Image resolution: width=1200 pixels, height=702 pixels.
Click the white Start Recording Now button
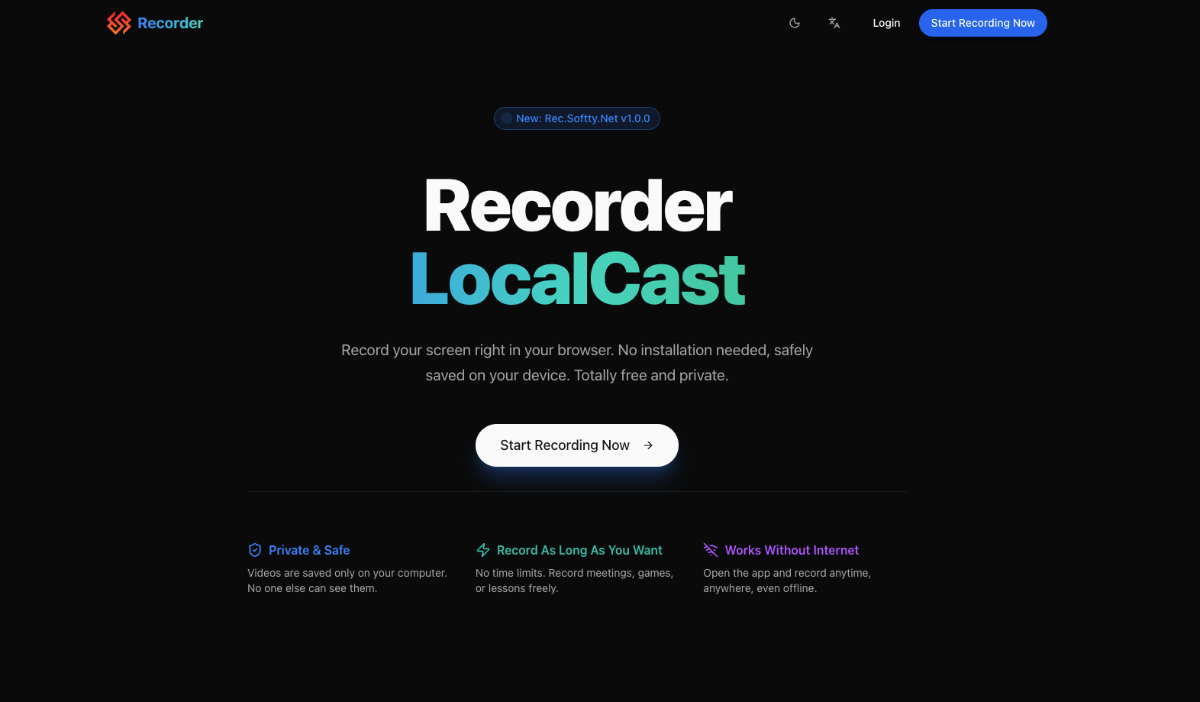(x=565, y=445)
